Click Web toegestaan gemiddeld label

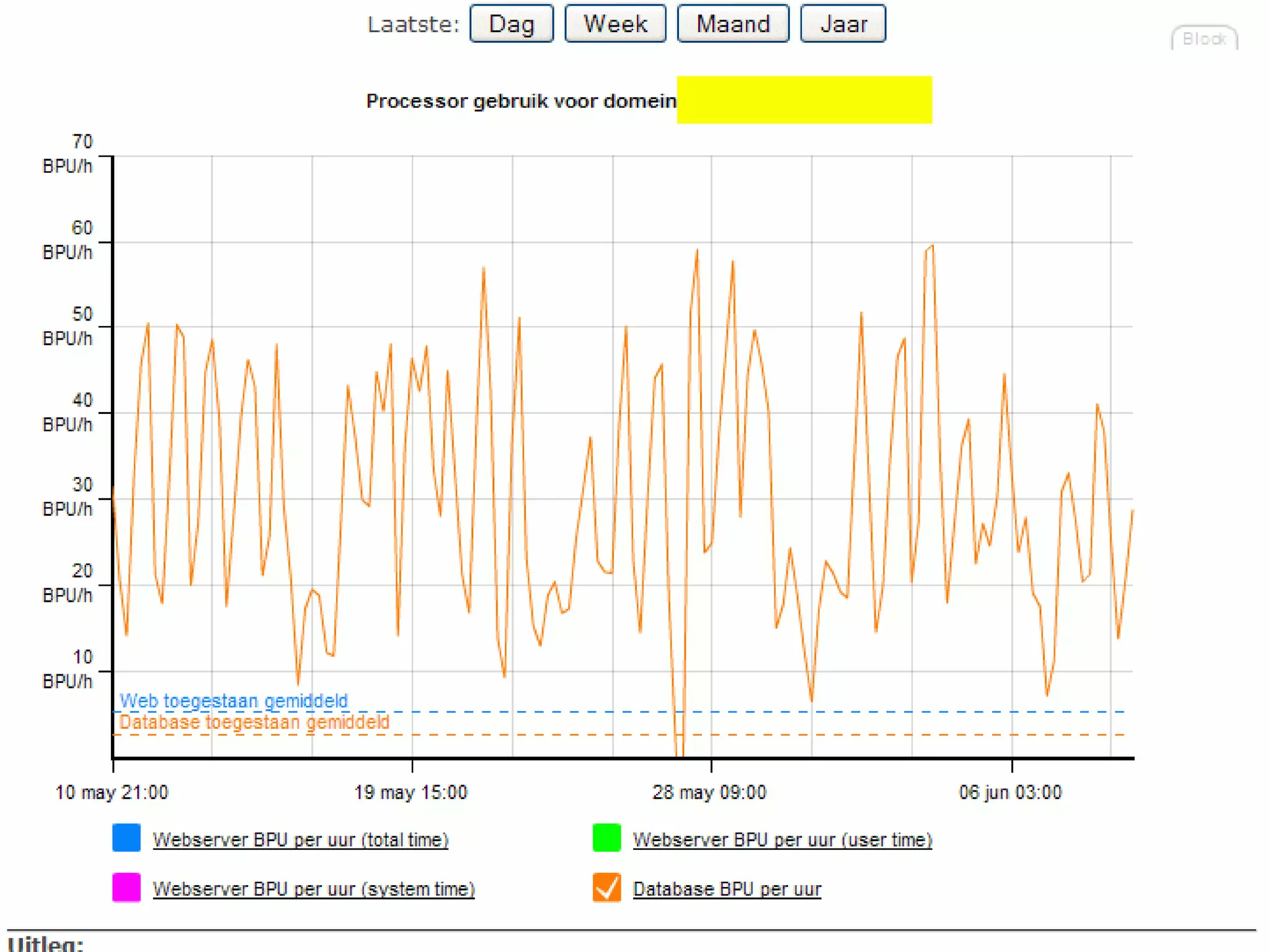click(233, 701)
